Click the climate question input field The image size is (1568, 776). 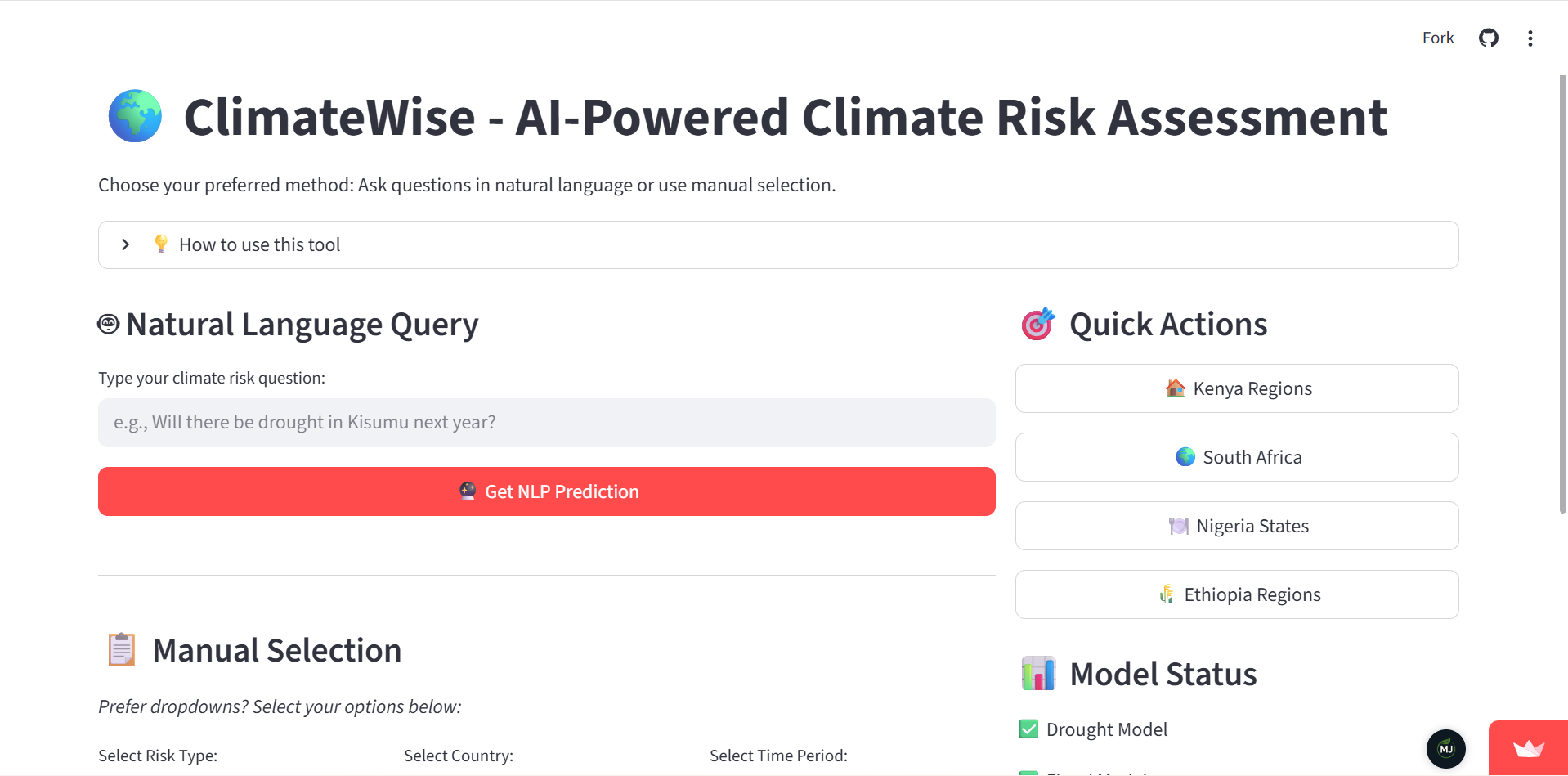(546, 422)
